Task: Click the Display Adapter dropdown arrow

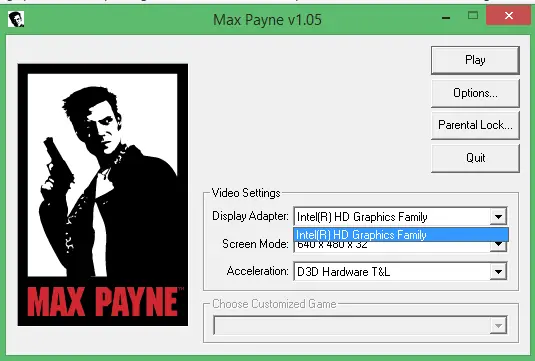Action: (498, 217)
